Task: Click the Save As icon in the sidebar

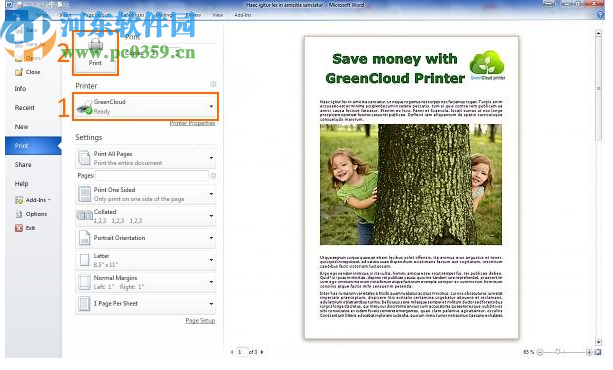Action: point(19,44)
